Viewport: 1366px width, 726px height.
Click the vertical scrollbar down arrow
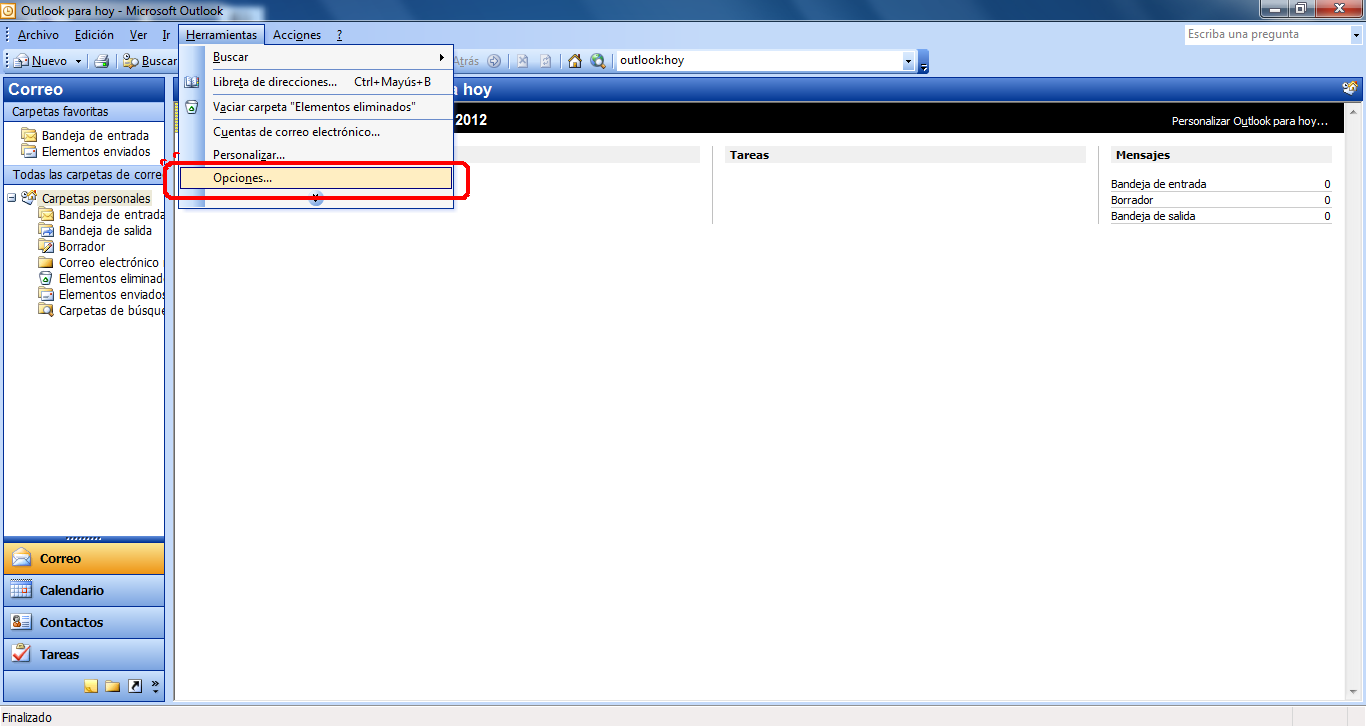[1353, 692]
